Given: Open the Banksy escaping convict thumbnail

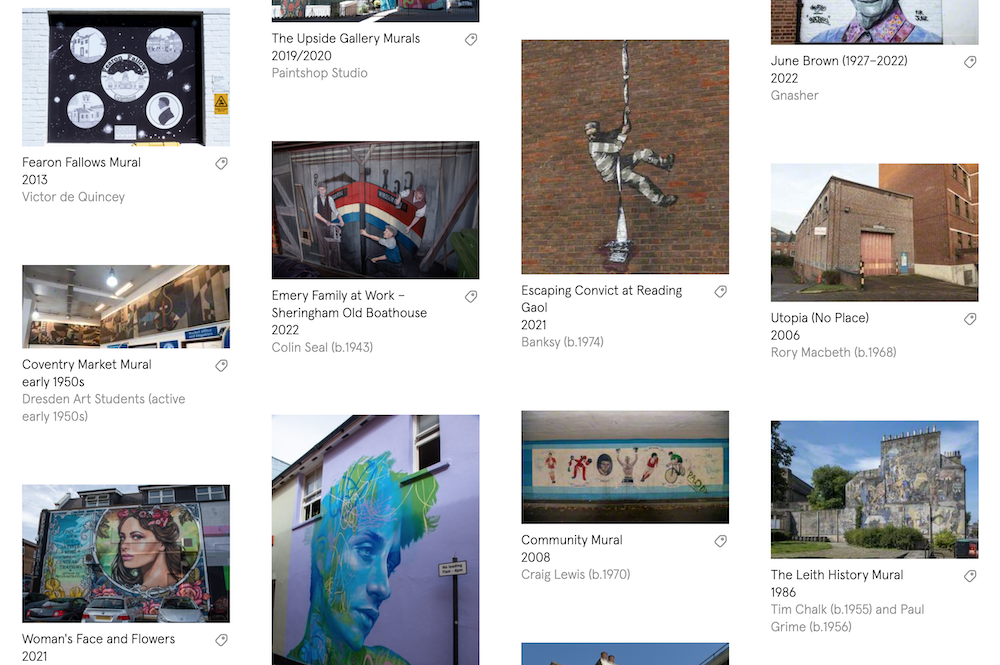Looking at the screenshot, I should pyautogui.click(x=625, y=157).
